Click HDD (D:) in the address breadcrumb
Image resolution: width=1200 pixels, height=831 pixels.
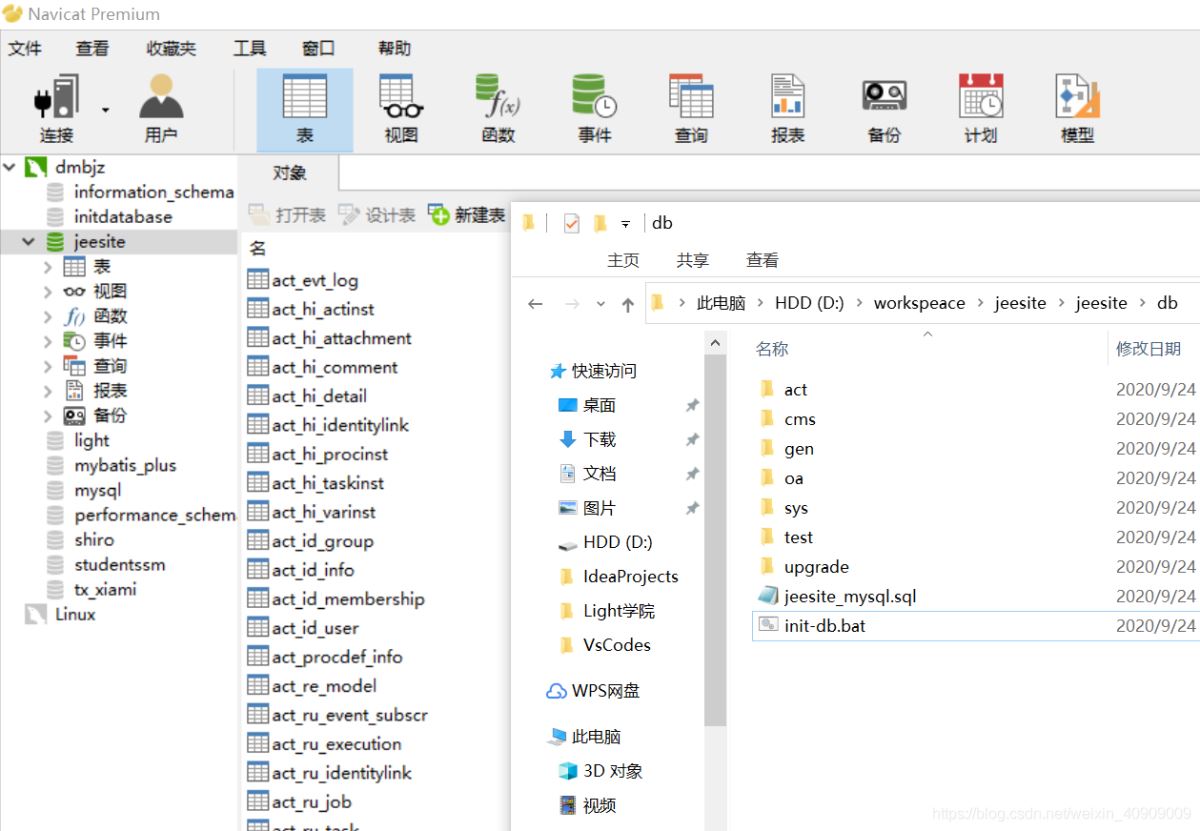809,303
